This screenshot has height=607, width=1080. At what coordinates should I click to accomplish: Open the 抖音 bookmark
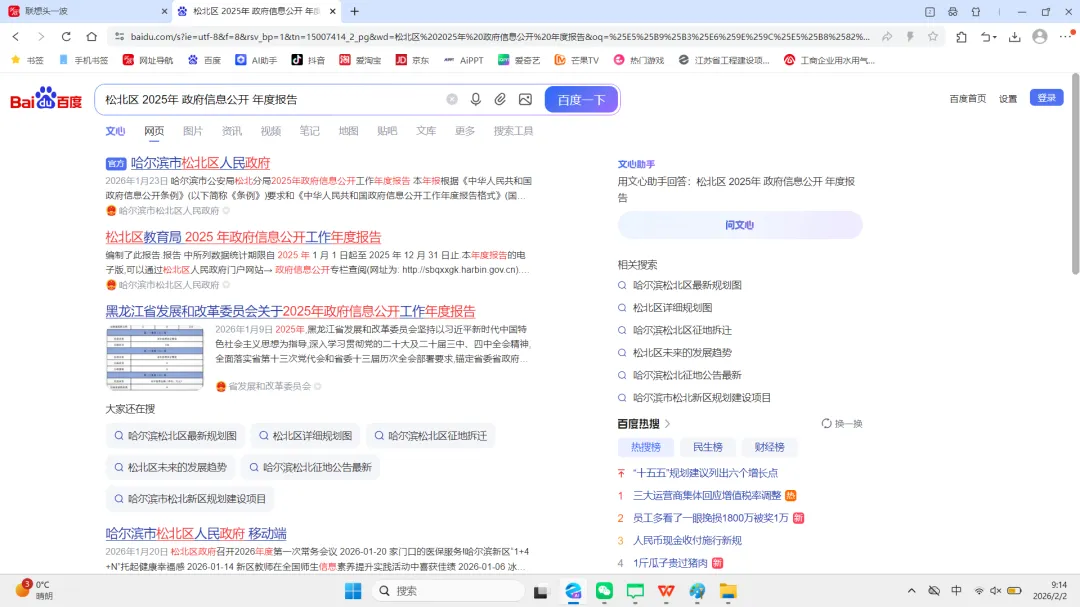308,60
